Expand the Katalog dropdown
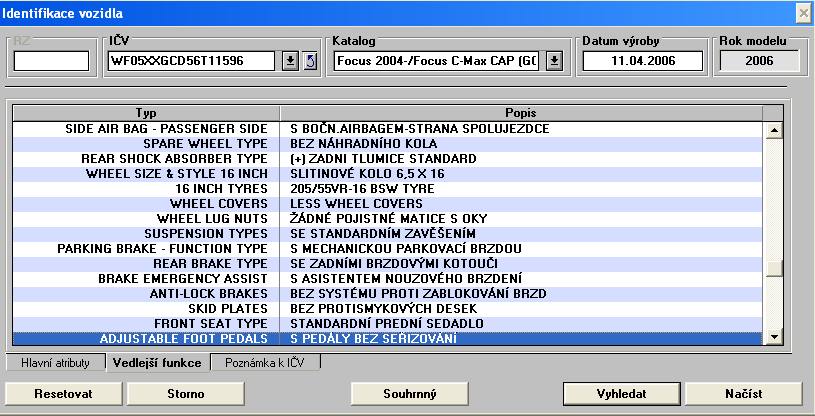This screenshot has width=815, height=416. tap(555, 61)
